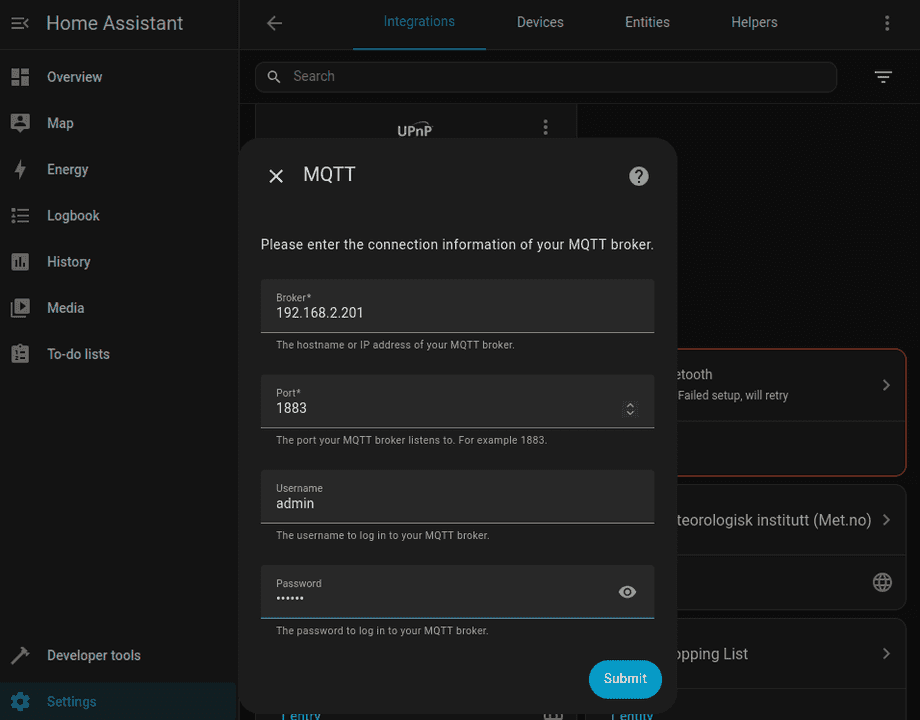
Task: Open the History panel in sidebar
Action: [68, 261]
